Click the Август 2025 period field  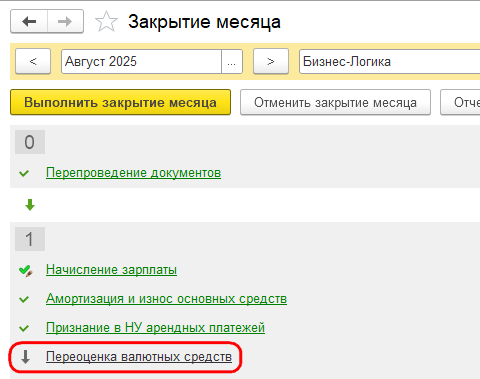click(x=141, y=61)
